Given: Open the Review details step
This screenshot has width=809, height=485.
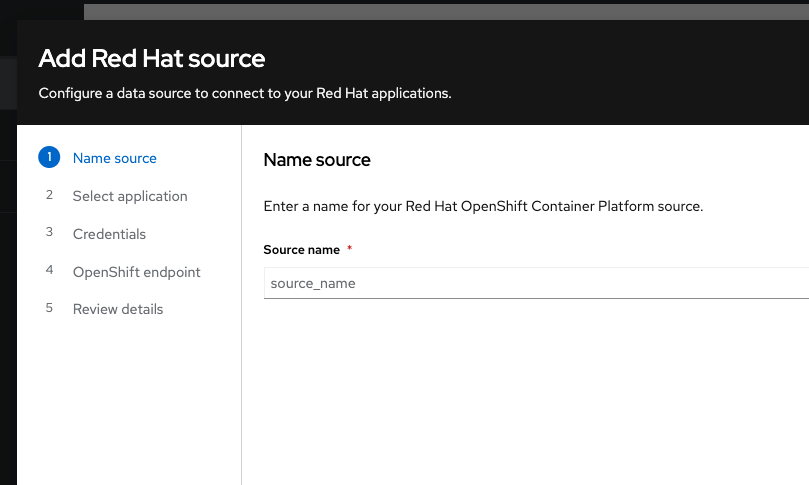Looking at the screenshot, I should click(118, 309).
